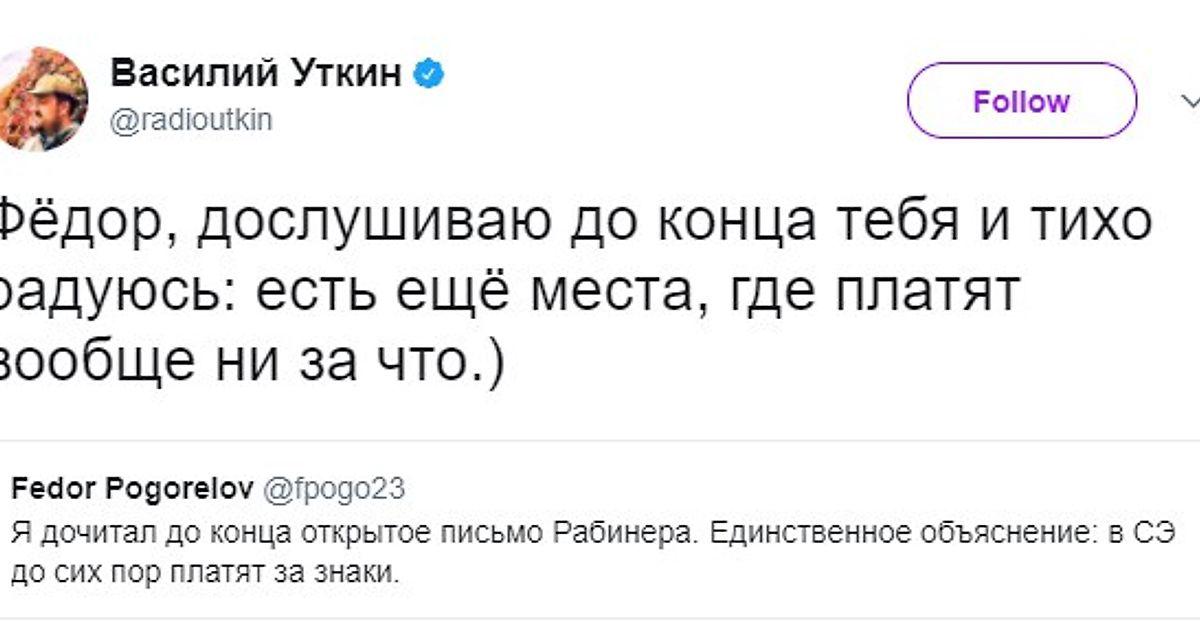This screenshot has width=1200, height=630.
Task: Open the Василий Уткин display name
Action: click(255, 74)
